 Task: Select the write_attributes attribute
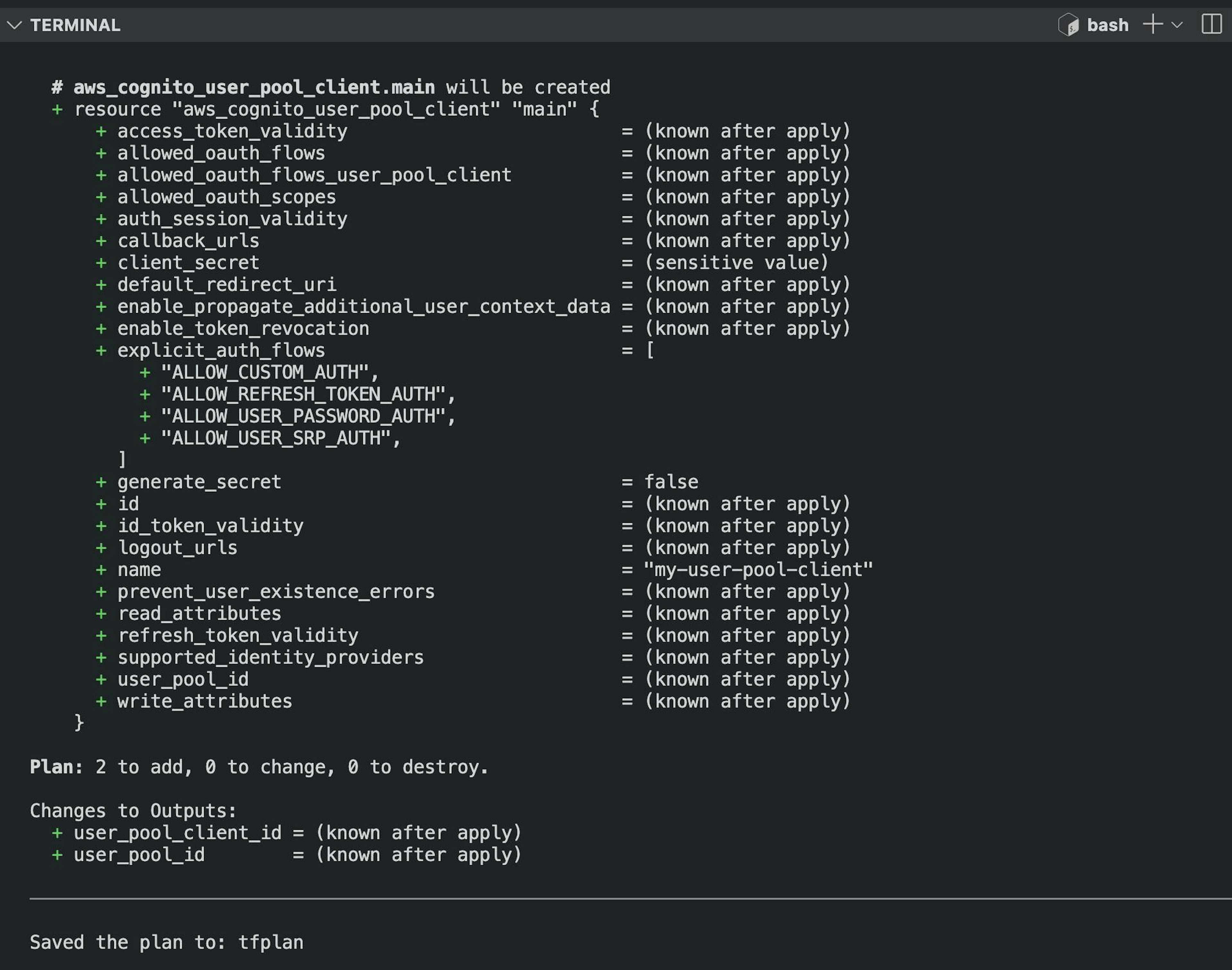204,702
